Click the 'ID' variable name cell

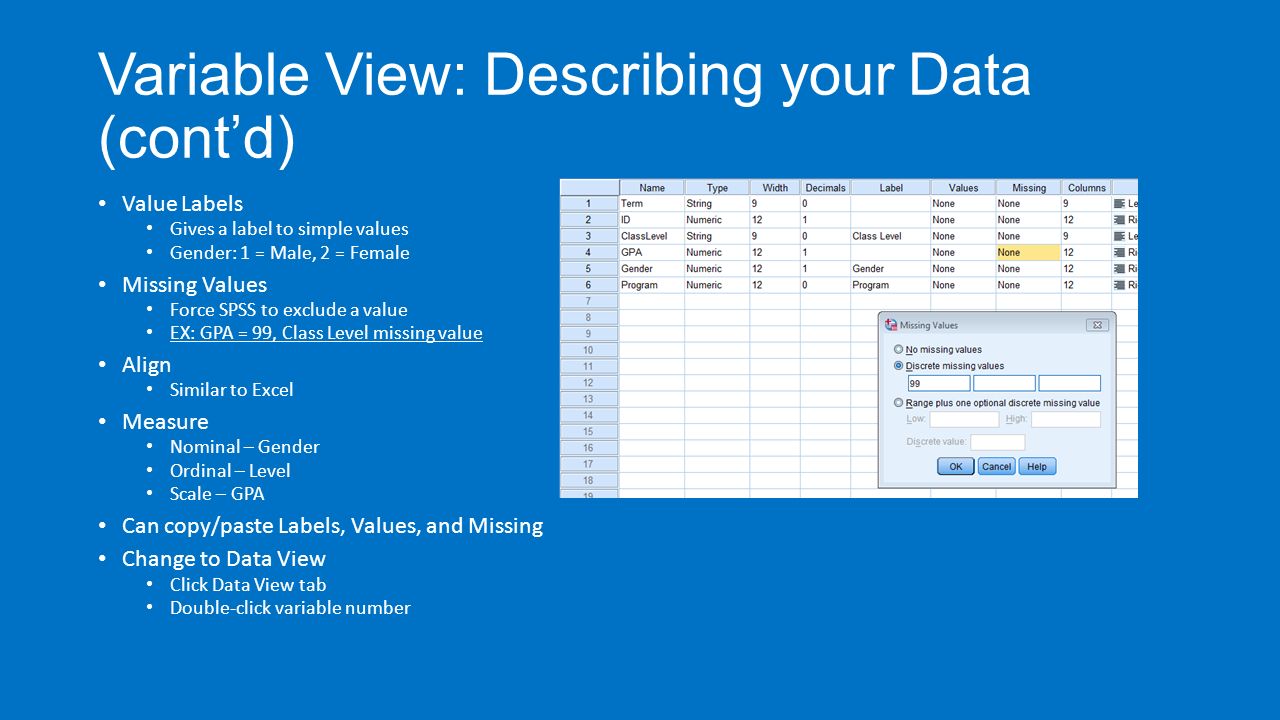652,219
